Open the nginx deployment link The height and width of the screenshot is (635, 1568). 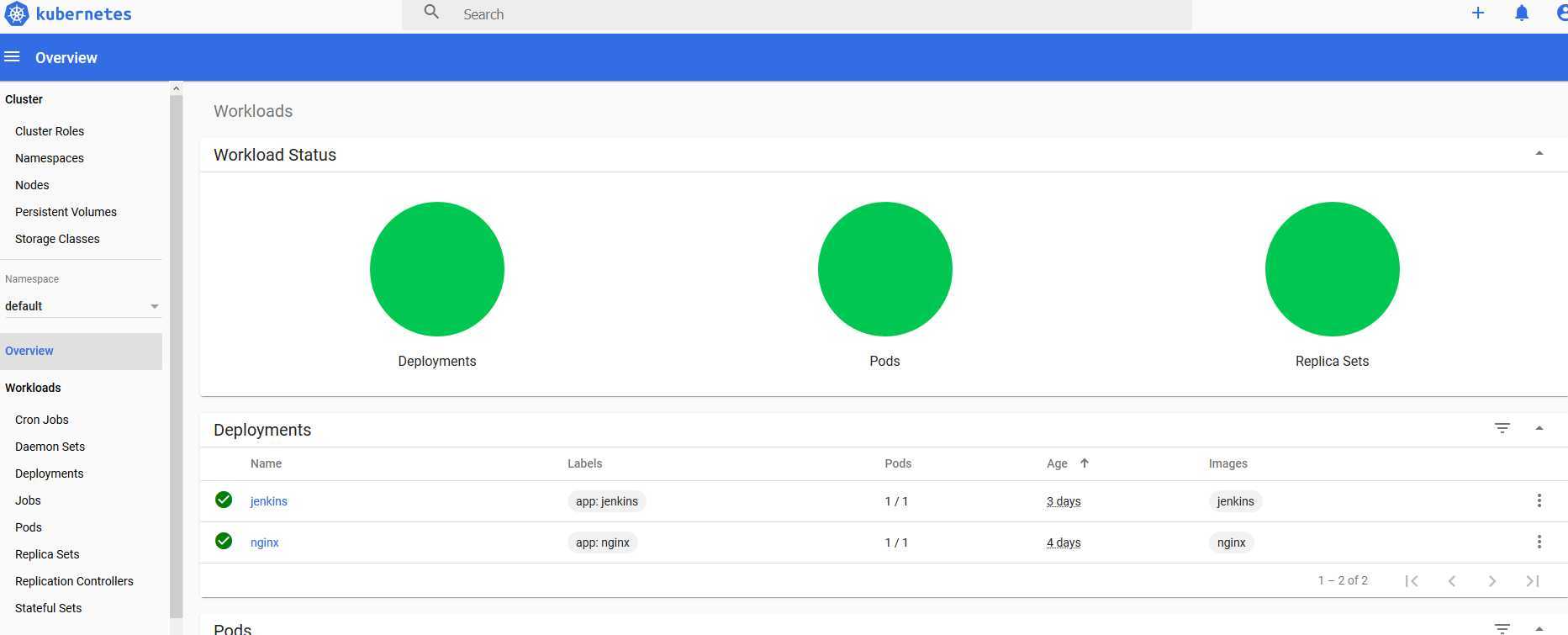click(x=265, y=542)
